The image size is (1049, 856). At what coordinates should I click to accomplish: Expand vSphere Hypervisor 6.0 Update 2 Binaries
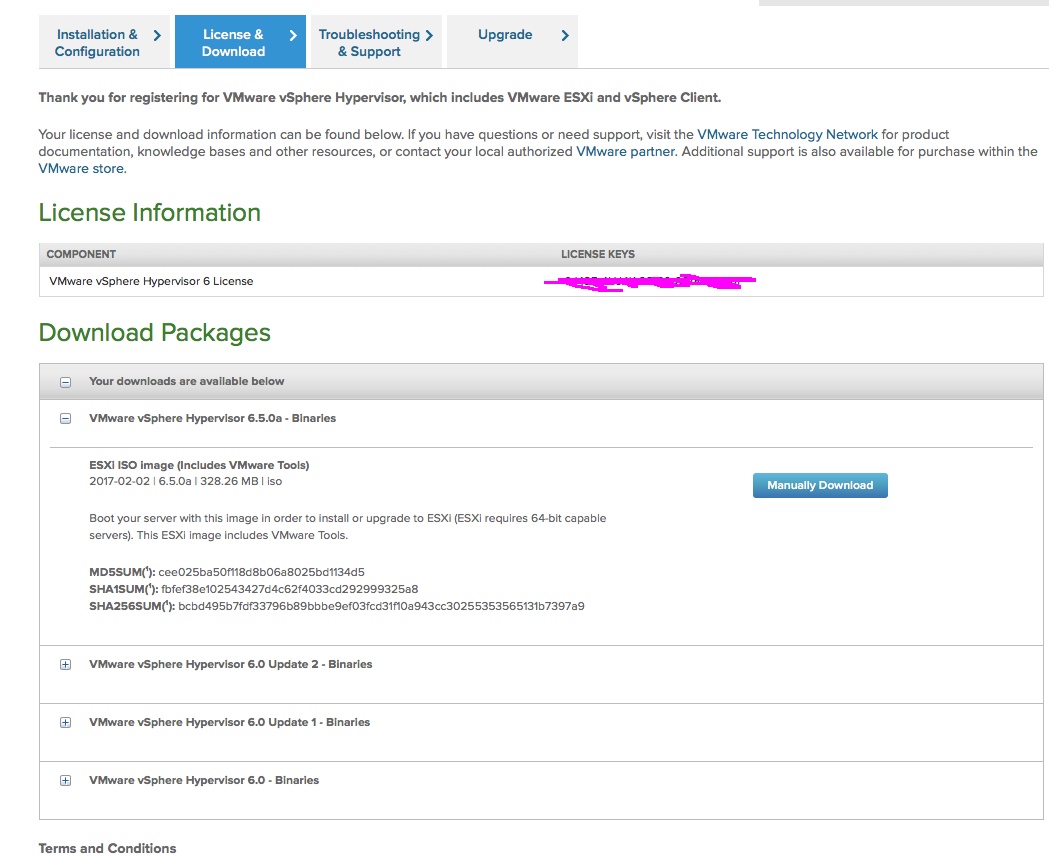click(66, 665)
